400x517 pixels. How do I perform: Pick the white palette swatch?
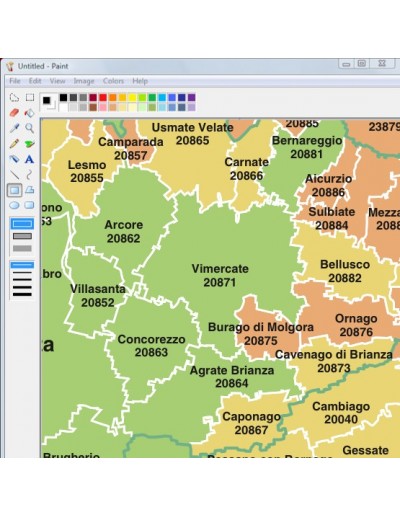coord(63,107)
